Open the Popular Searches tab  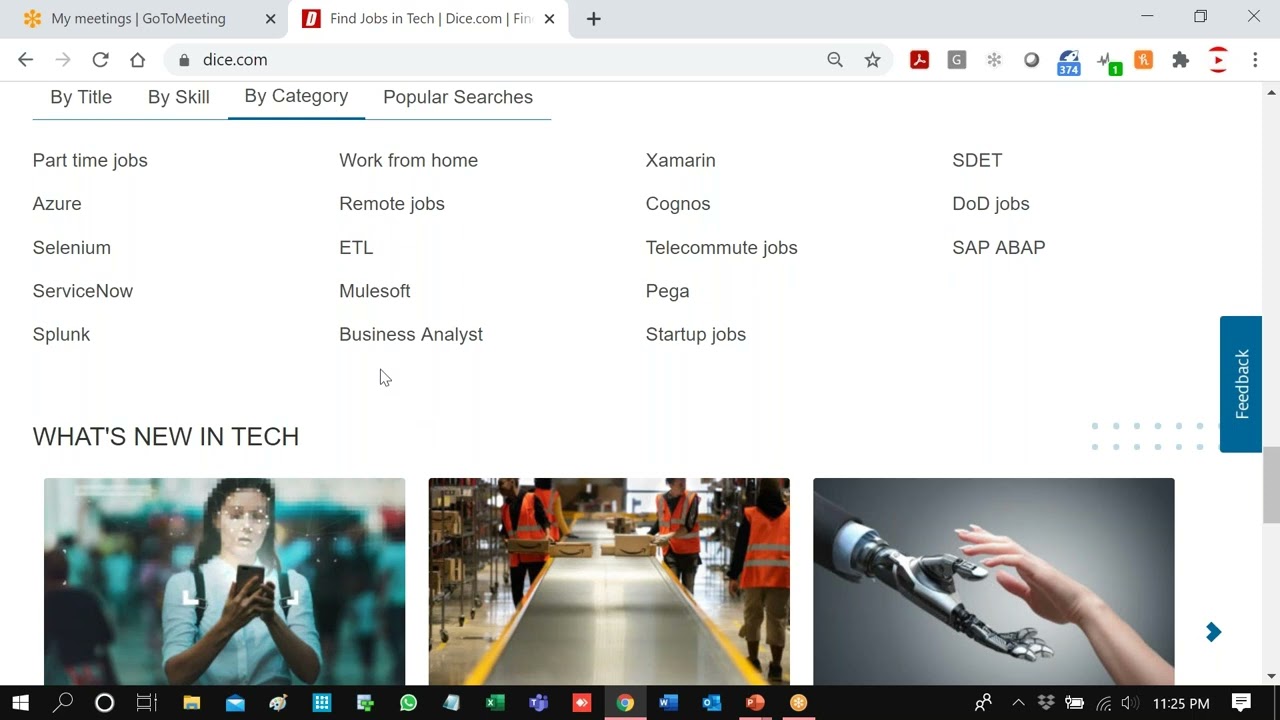458,97
